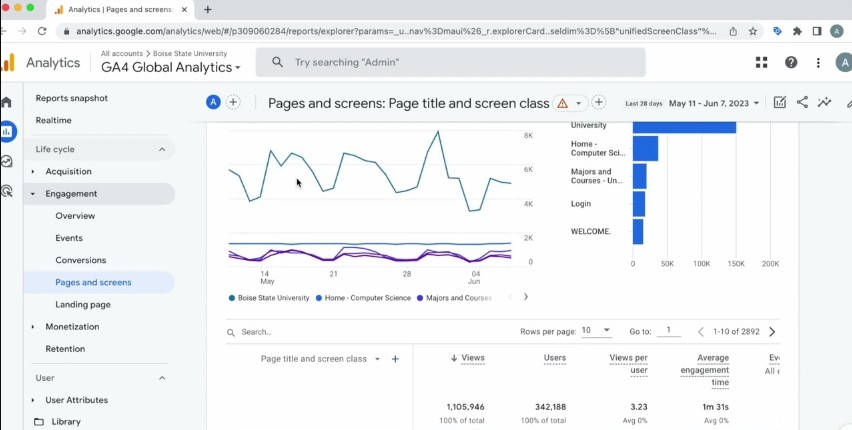This screenshot has height=430, width=852.
Task: Click the Customize report pencil icon
Action: tap(779, 102)
